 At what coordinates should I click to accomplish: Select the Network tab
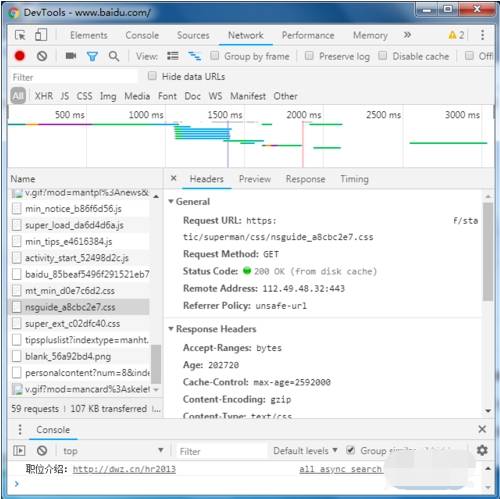click(x=246, y=35)
